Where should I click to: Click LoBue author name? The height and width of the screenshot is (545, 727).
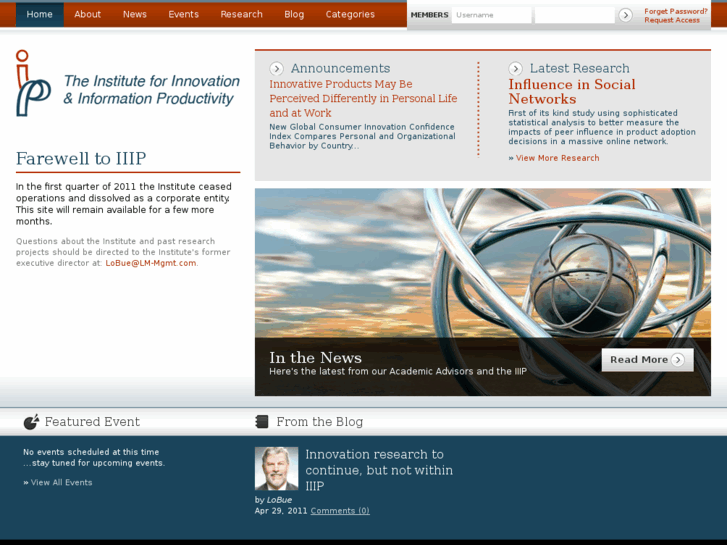pyautogui.click(x=279, y=500)
